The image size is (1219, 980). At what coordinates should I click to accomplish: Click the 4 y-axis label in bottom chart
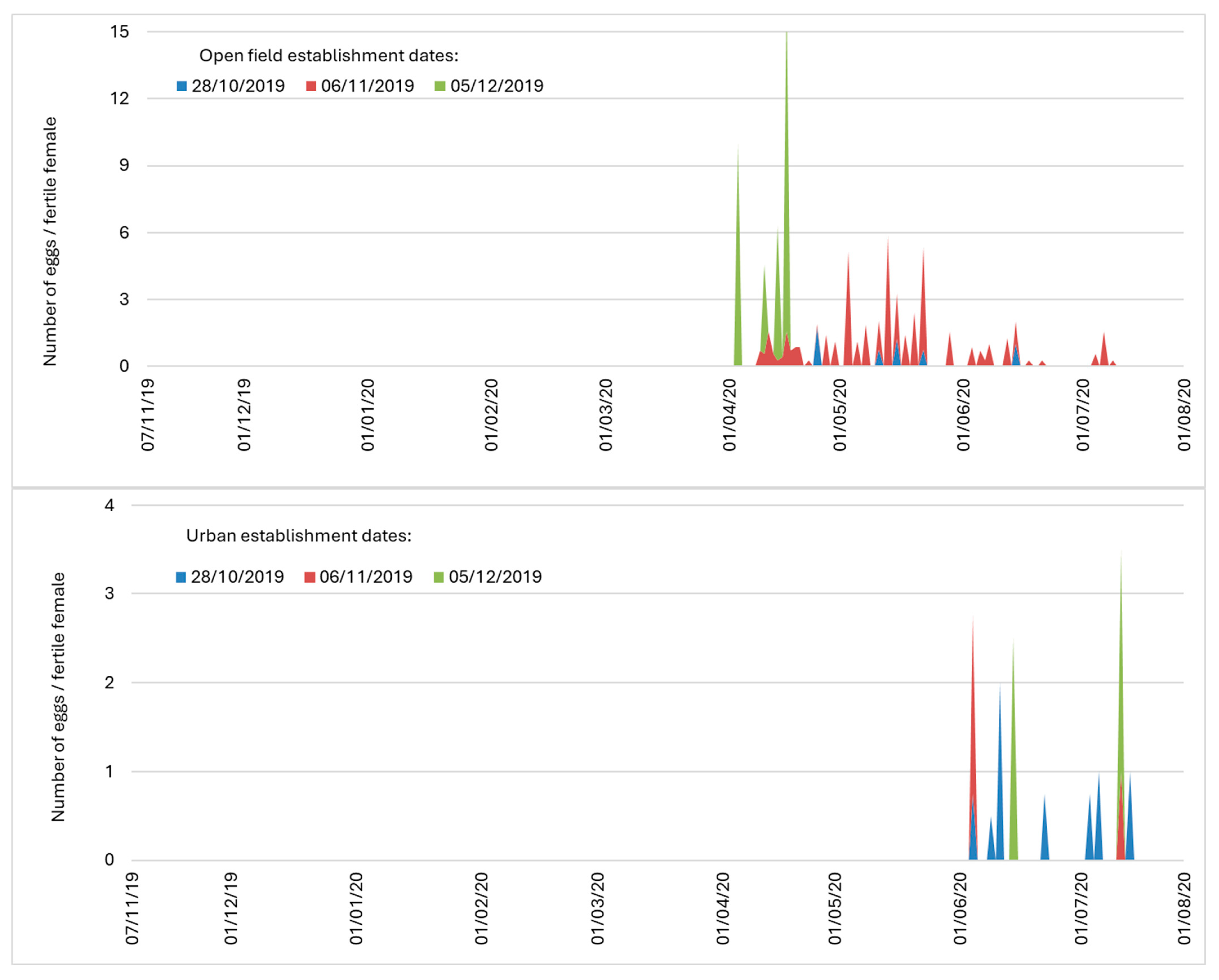pyautogui.click(x=109, y=505)
